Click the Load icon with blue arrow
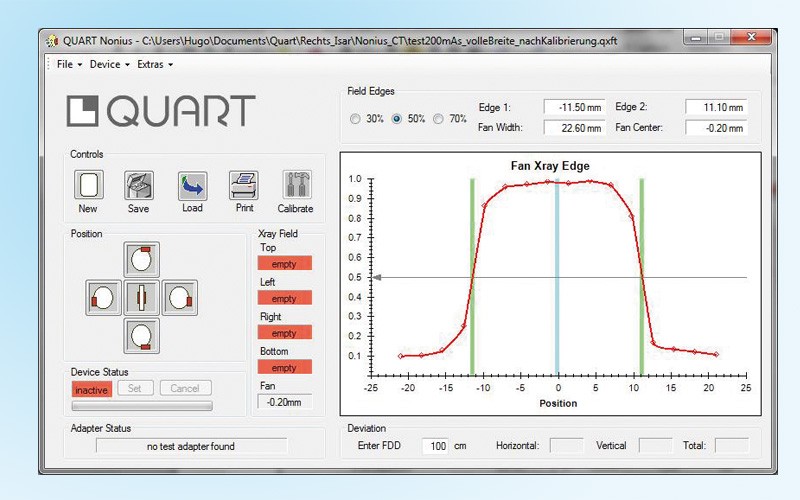Image resolution: width=800 pixels, height=500 pixels. pos(192,186)
